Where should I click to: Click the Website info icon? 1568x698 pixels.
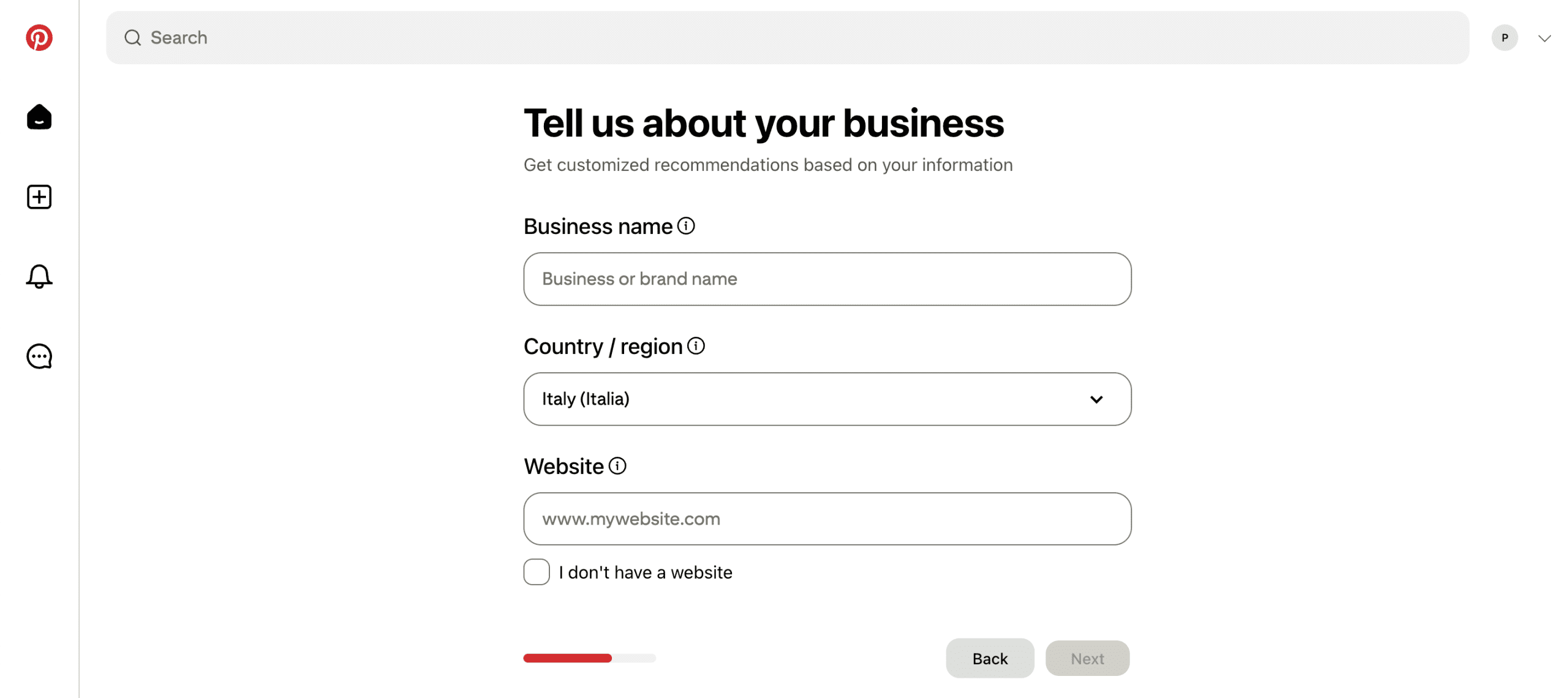point(617,466)
